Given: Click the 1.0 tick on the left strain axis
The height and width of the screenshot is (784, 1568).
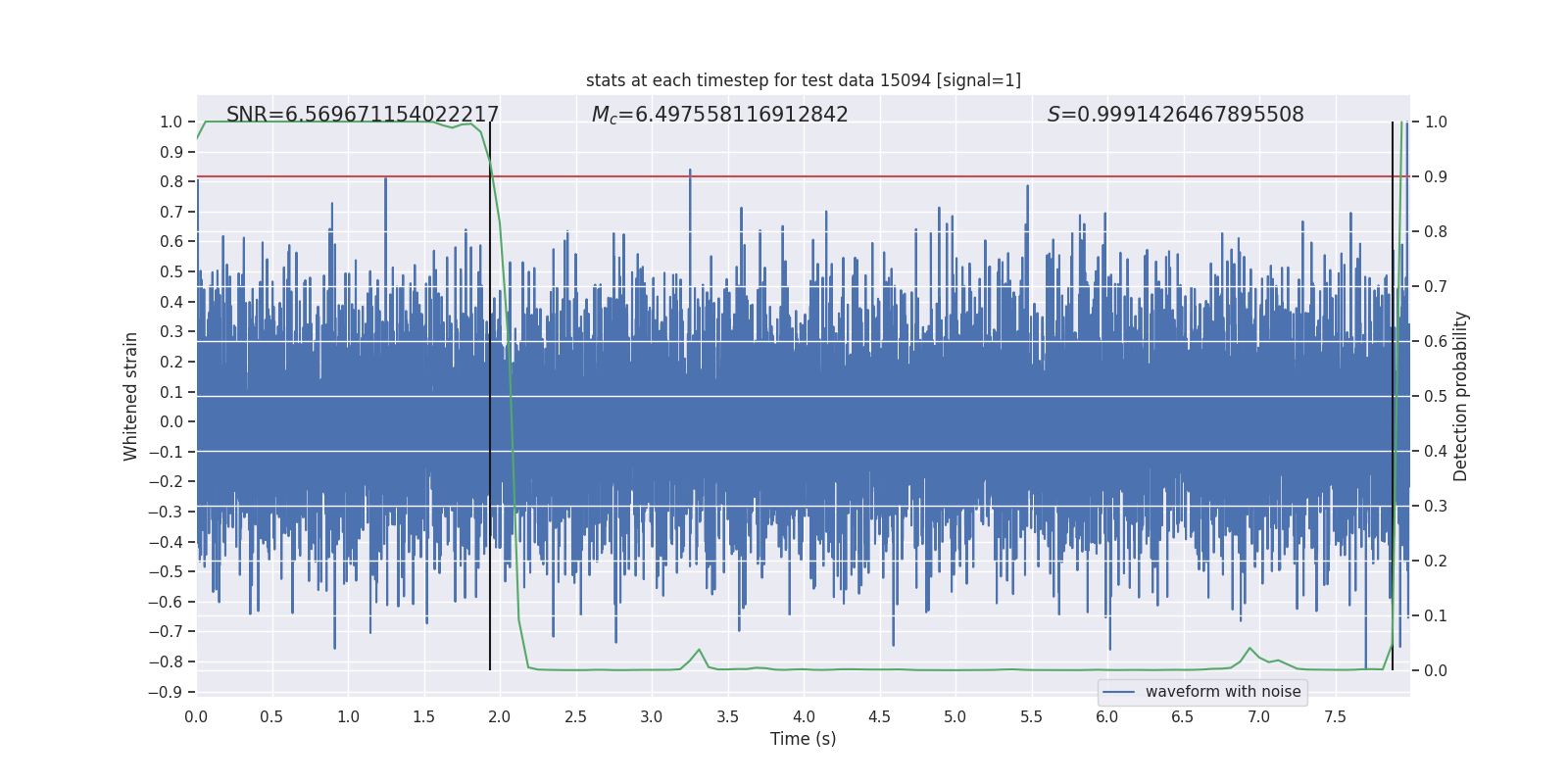Looking at the screenshot, I should [x=171, y=122].
